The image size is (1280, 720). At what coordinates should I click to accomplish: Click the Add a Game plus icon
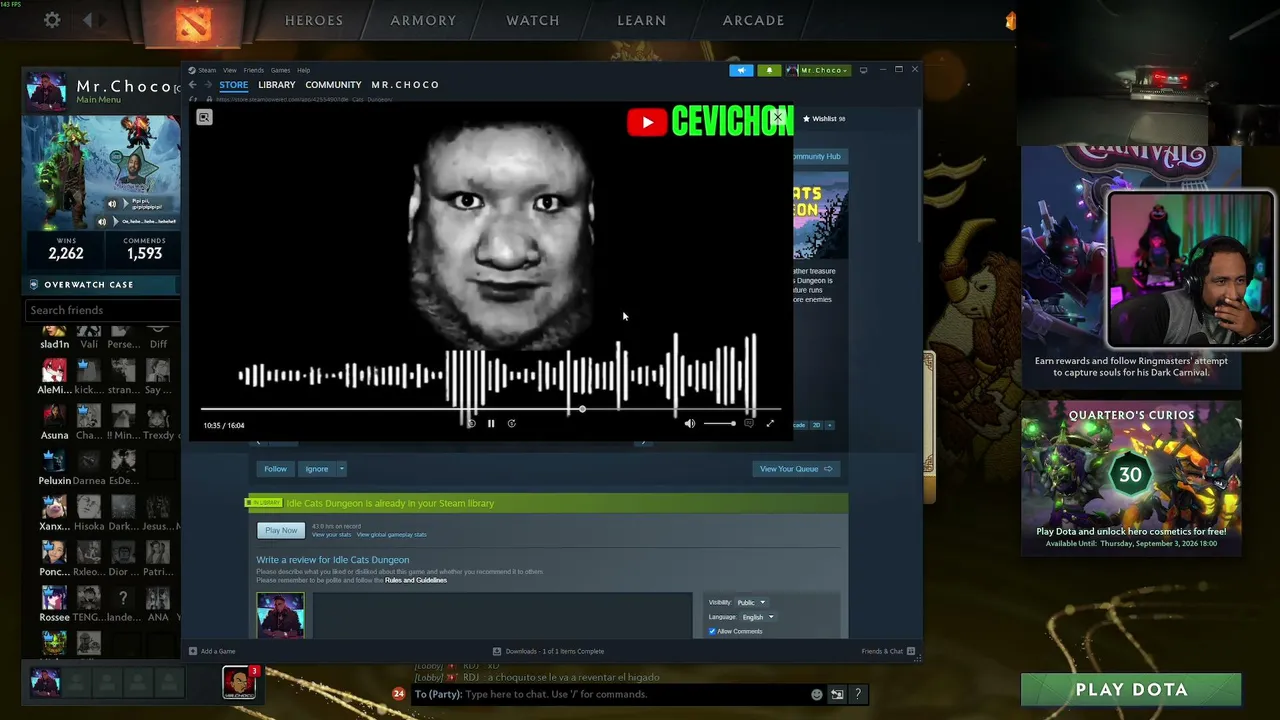193,651
